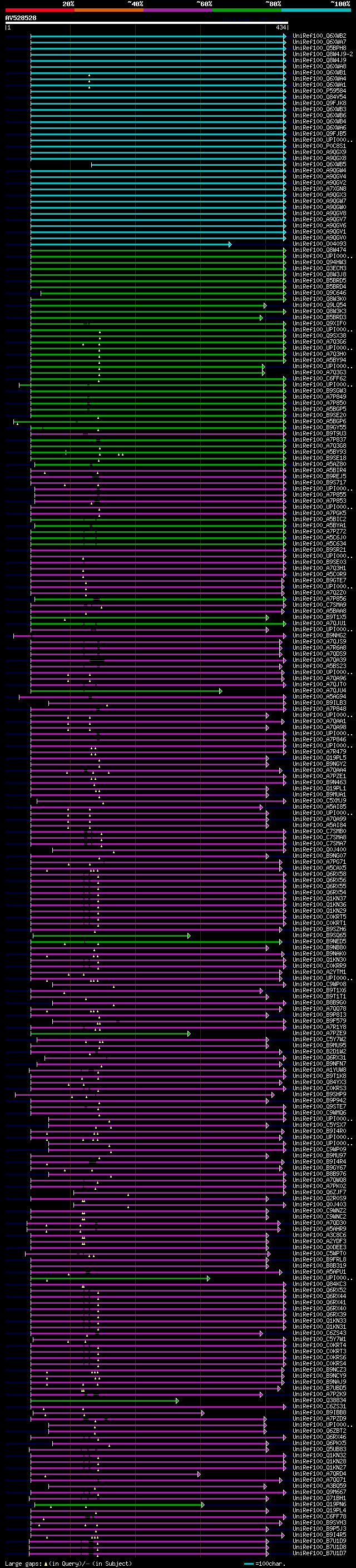Select the UniRef100_A7Q3G6 label

coord(319,342)
